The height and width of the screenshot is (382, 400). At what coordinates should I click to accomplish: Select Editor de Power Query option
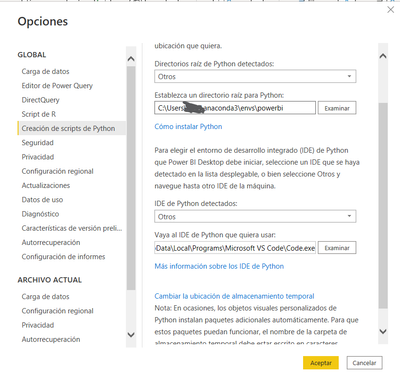[57, 86]
